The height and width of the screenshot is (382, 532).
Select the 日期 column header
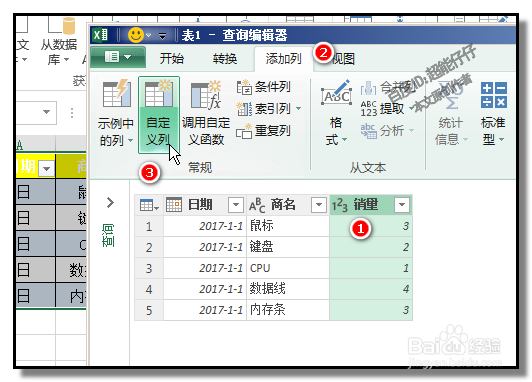(205, 205)
